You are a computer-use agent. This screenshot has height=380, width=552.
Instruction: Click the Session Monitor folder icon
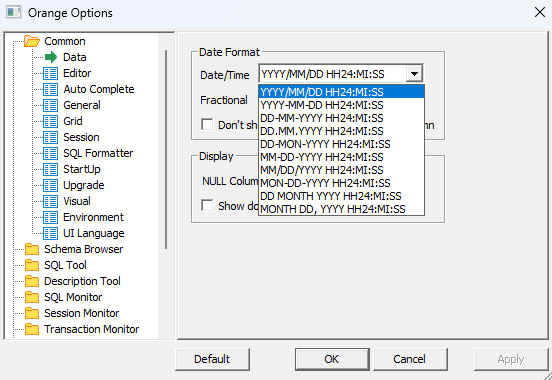(x=32, y=313)
